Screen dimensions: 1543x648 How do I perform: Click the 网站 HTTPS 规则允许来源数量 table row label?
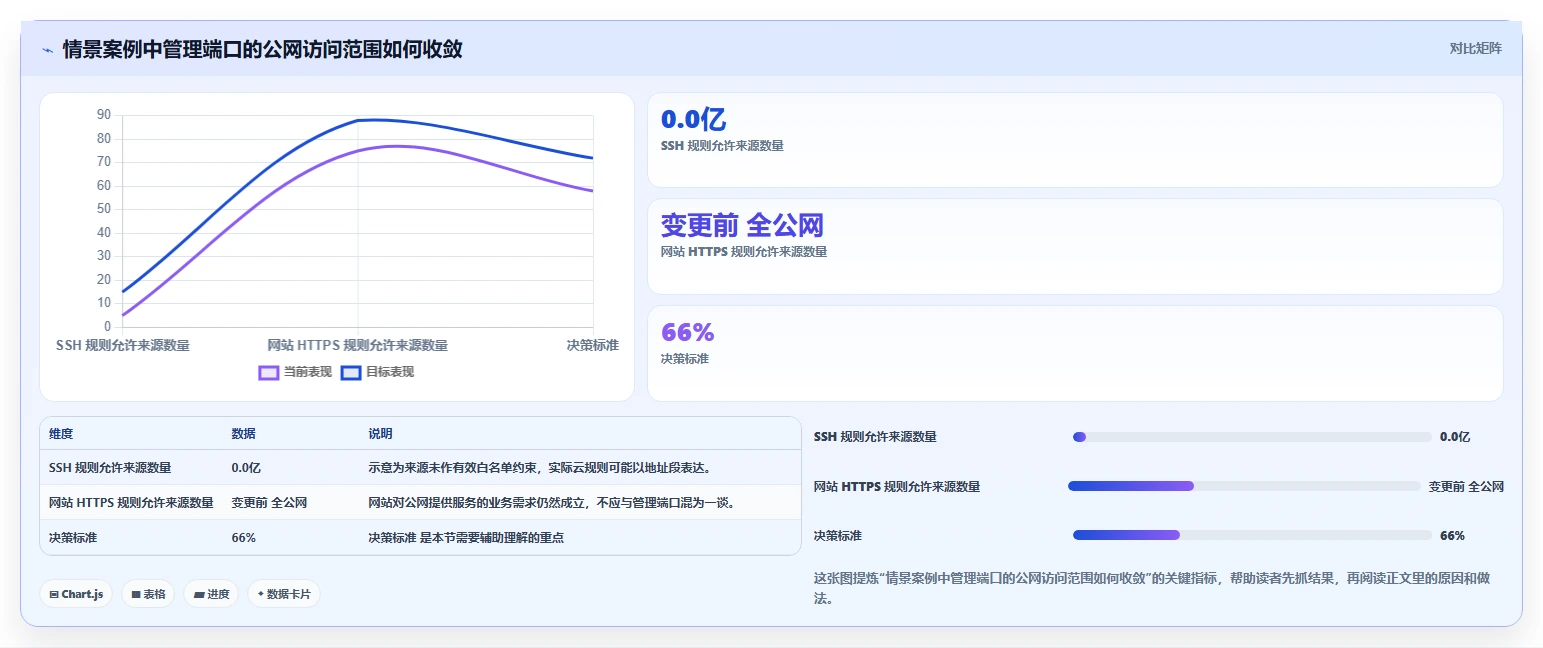[x=131, y=503]
